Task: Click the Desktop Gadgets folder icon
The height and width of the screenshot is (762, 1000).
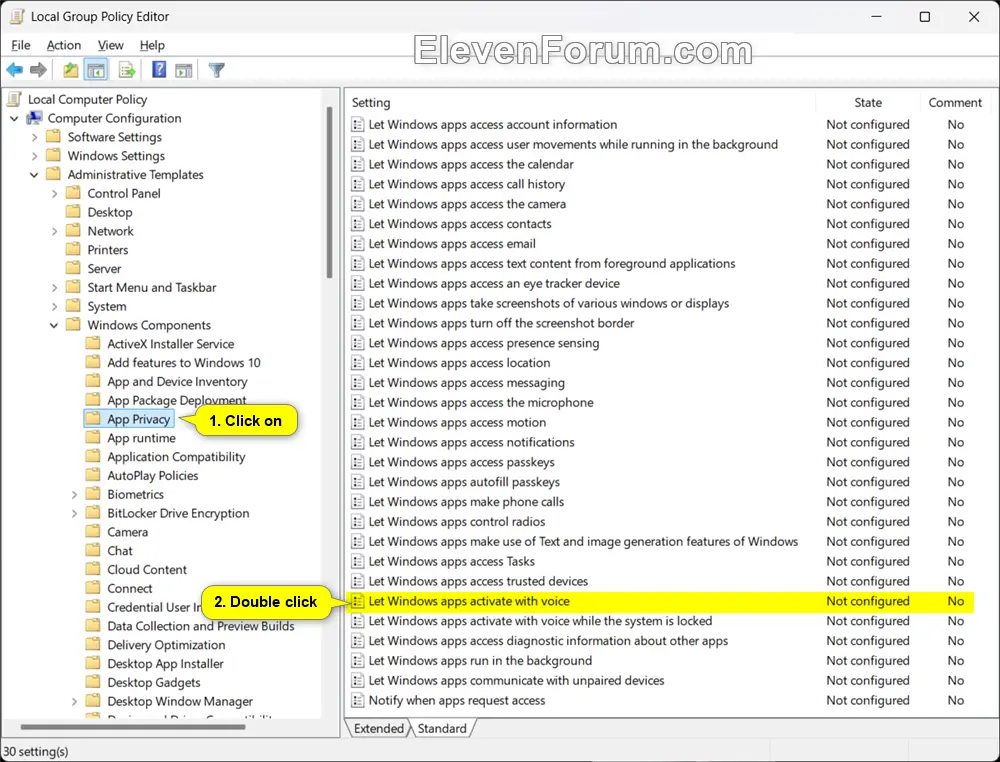Action: coord(93,682)
